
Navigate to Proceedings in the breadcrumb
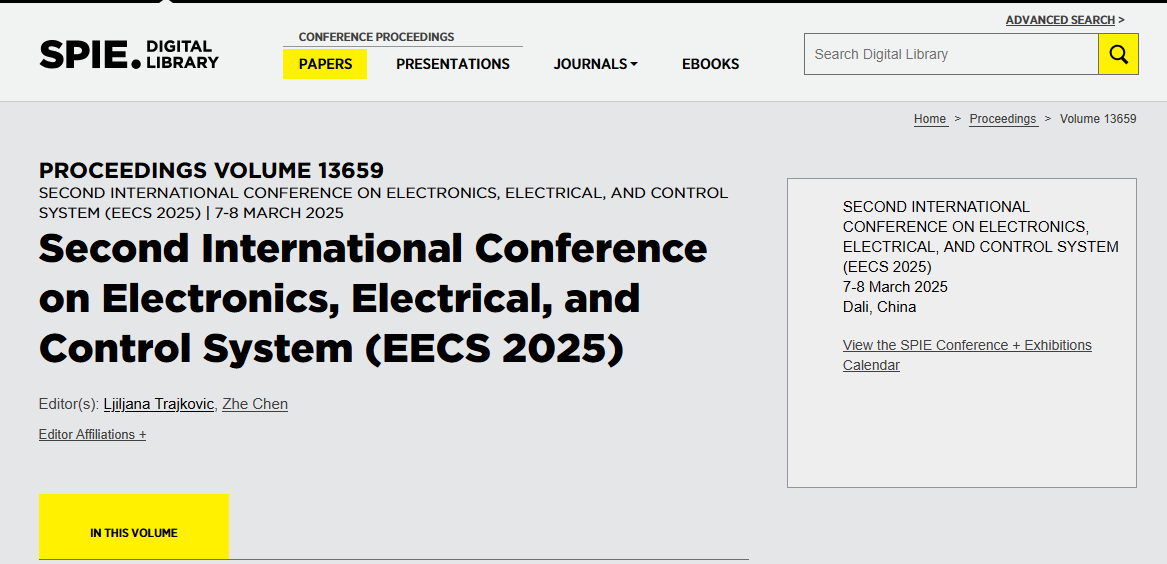(1003, 119)
